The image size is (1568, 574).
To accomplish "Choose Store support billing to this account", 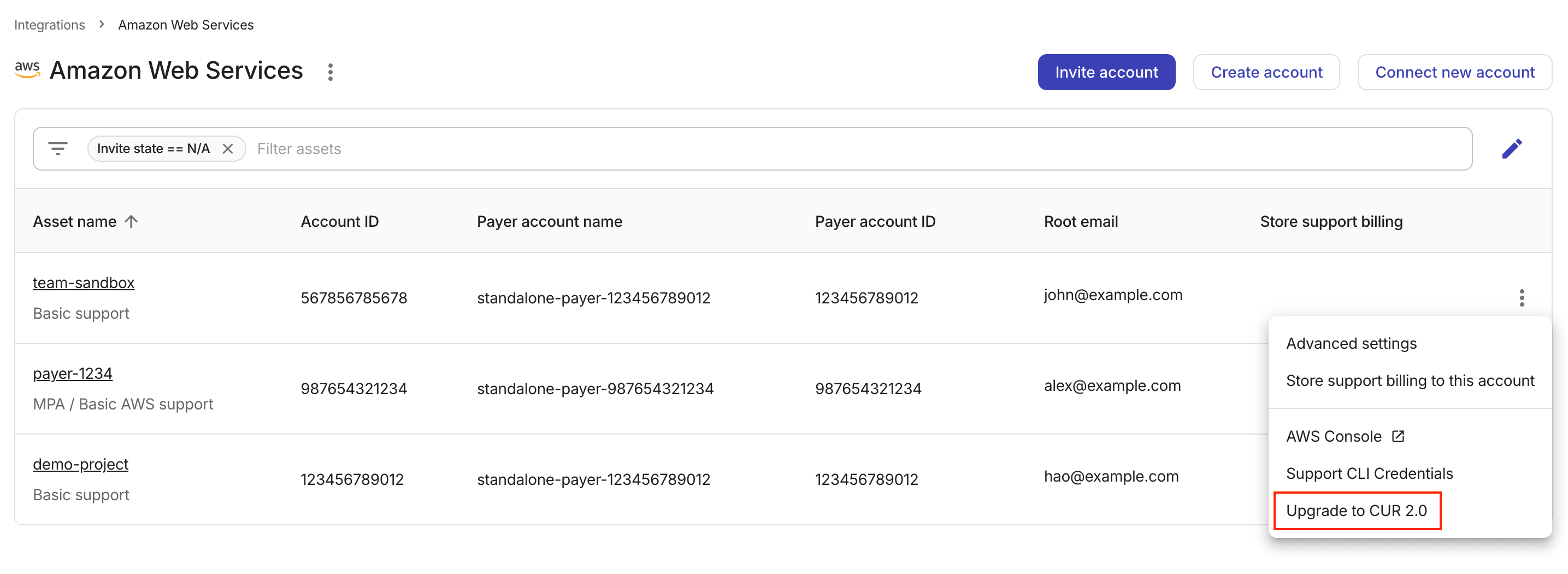I will pos(1410,380).
